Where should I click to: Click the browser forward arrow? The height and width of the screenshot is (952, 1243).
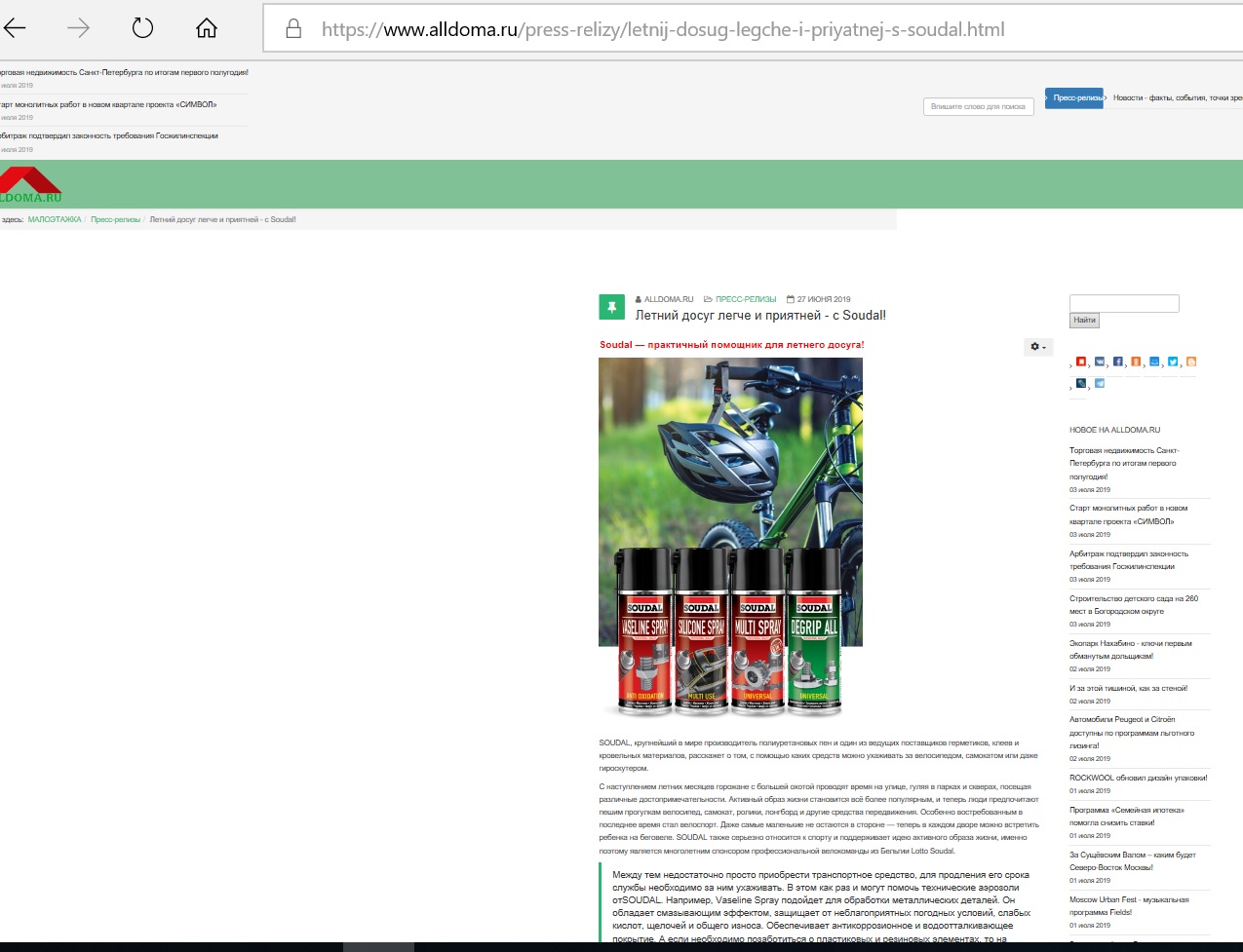[78, 28]
